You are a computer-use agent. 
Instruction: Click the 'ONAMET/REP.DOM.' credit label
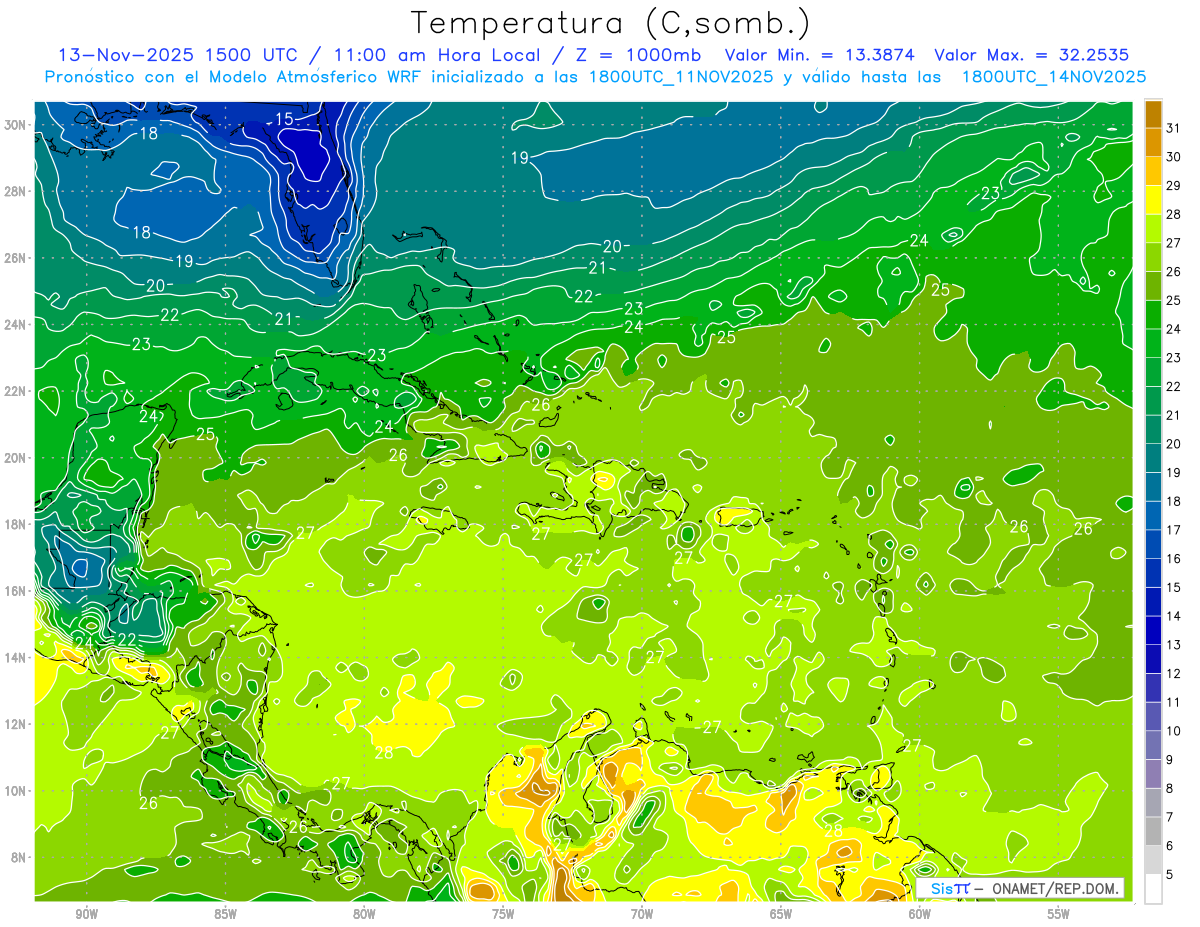click(1055, 889)
